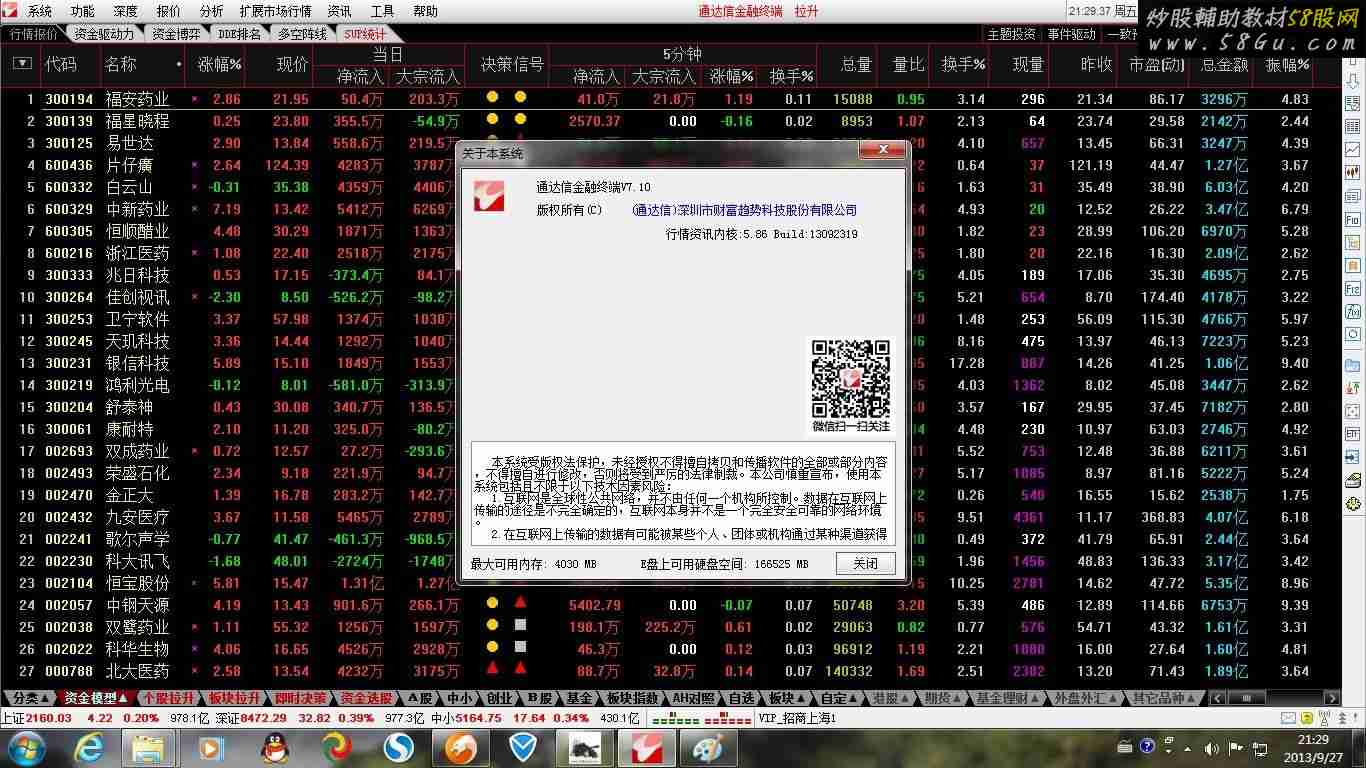Expand the 分类 bottom tab menu
1366x768 pixels.
pyautogui.click(x=28, y=698)
